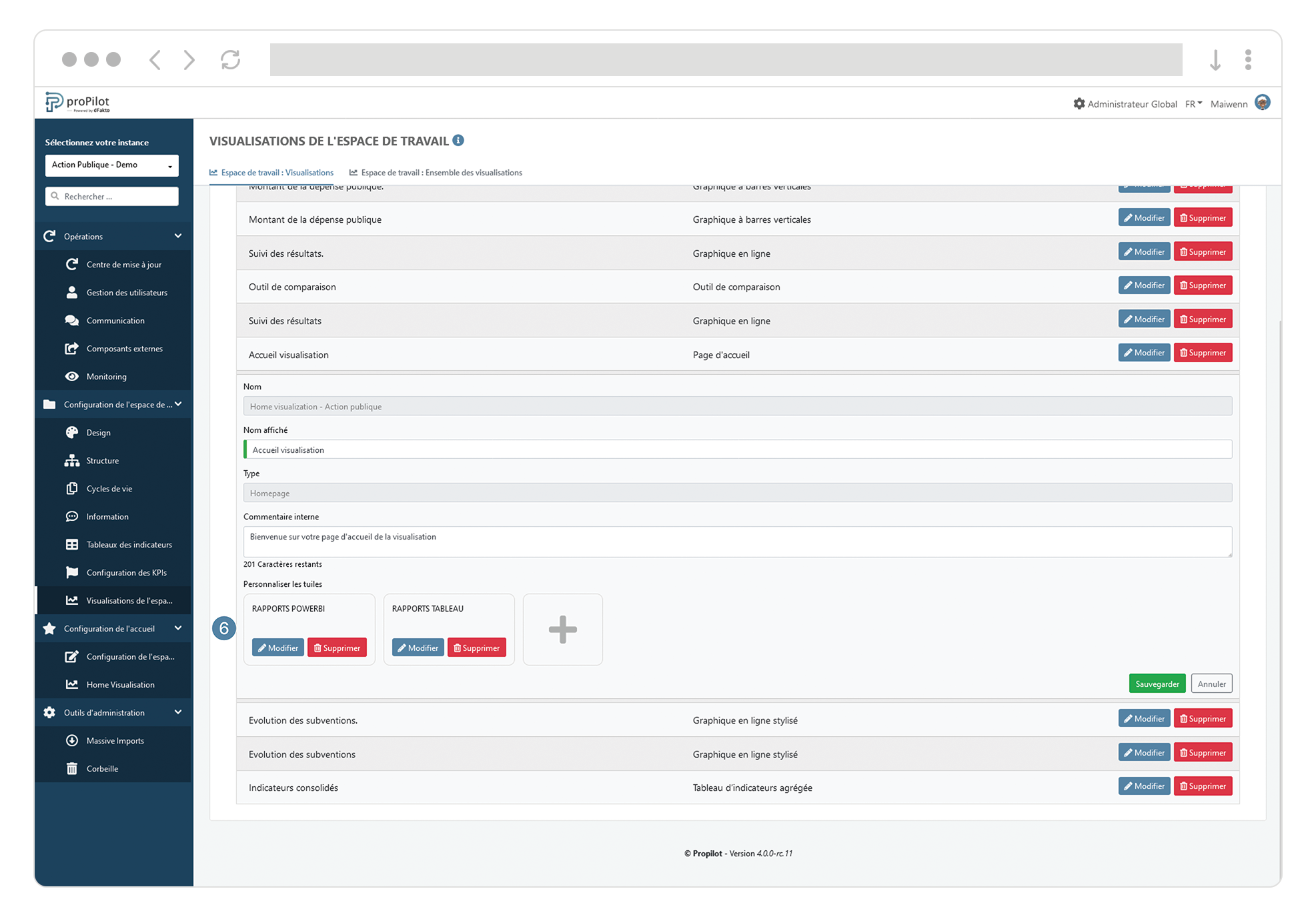Switch to Ensemble des visualisations tab
The image size is (1316, 923).
[436, 173]
